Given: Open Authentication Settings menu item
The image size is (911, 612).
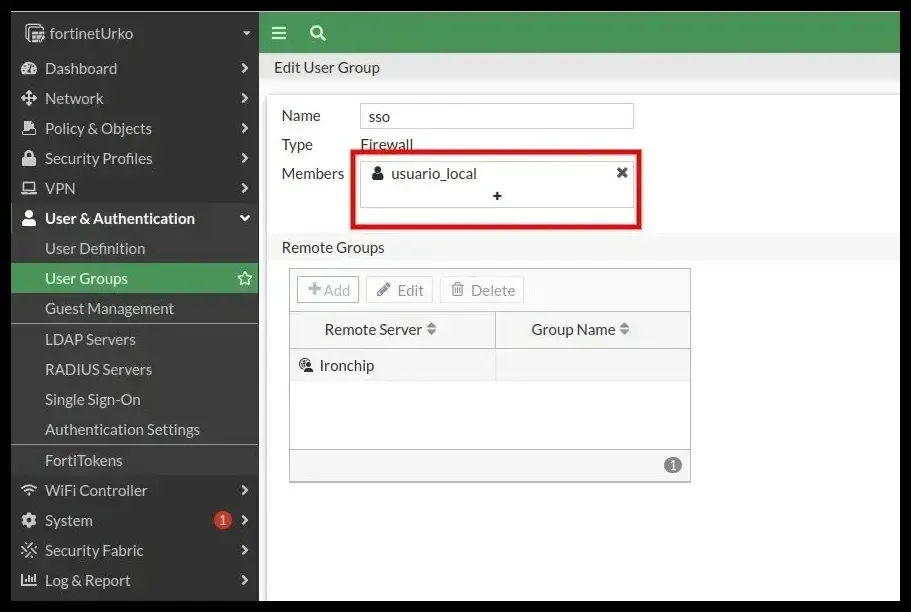Looking at the screenshot, I should (x=134, y=430).
